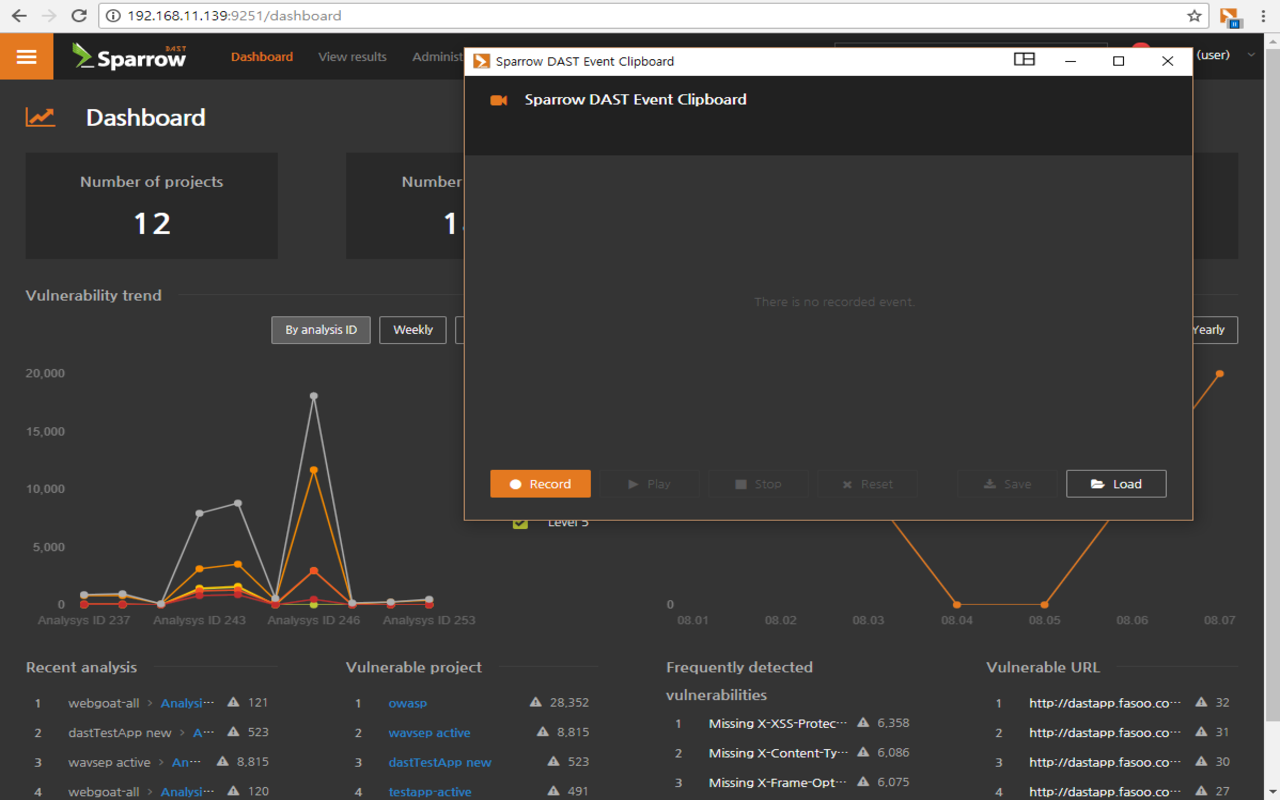The image size is (1280, 800).
Task: Toggle the layout icon in the Clipboard title bar
Action: click(x=1024, y=60)
